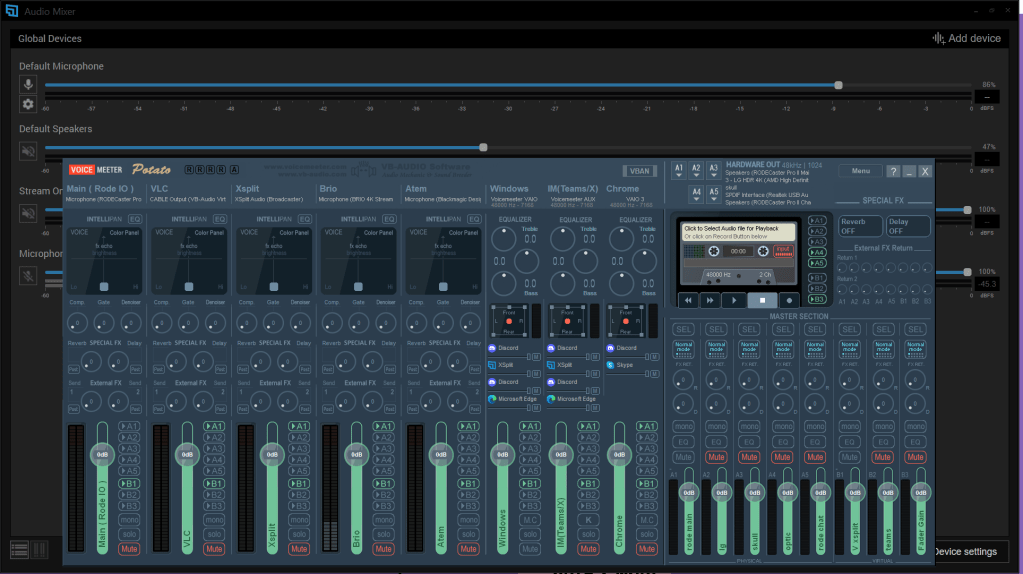This screenshot has height=574, width=1023.
Task: Open A2 hardware out device dropdown
Action: (x=696, y=171)
